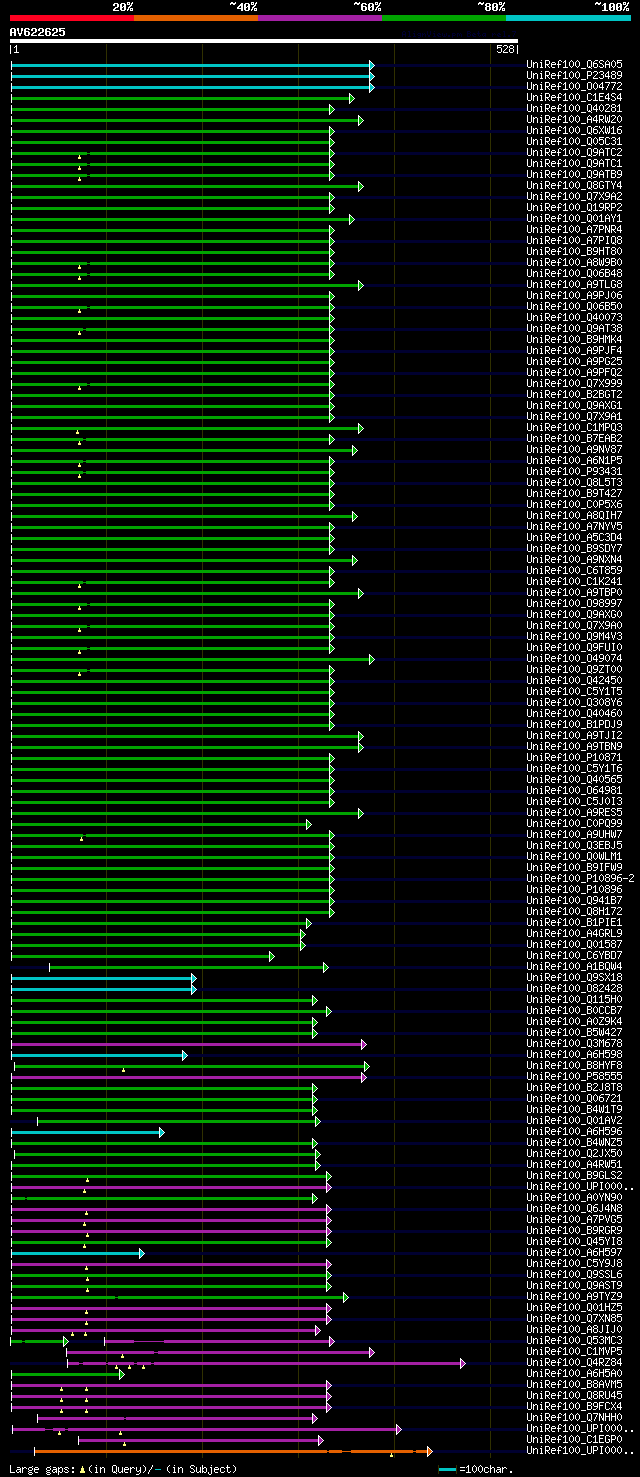Select the UniRef100_B9HMK4 label
640x1477 pixels.
tap(574, 340)
